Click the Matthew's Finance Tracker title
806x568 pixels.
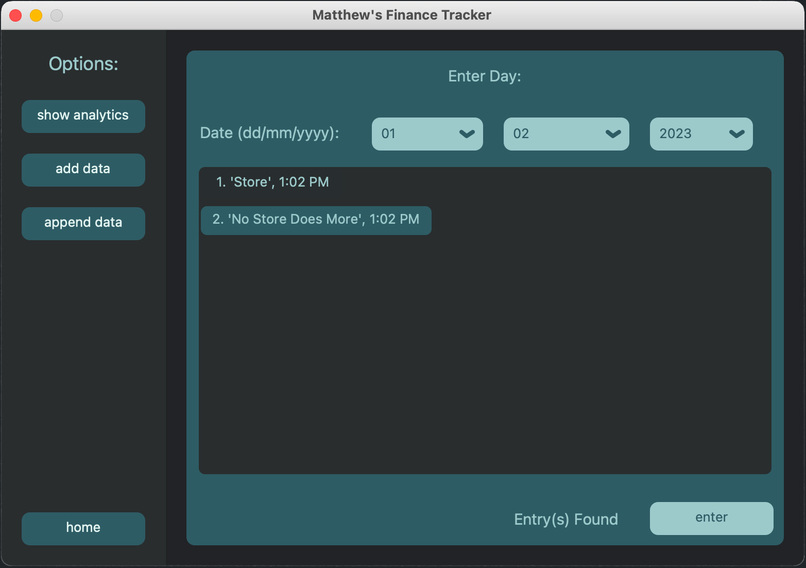click(401, 15)
